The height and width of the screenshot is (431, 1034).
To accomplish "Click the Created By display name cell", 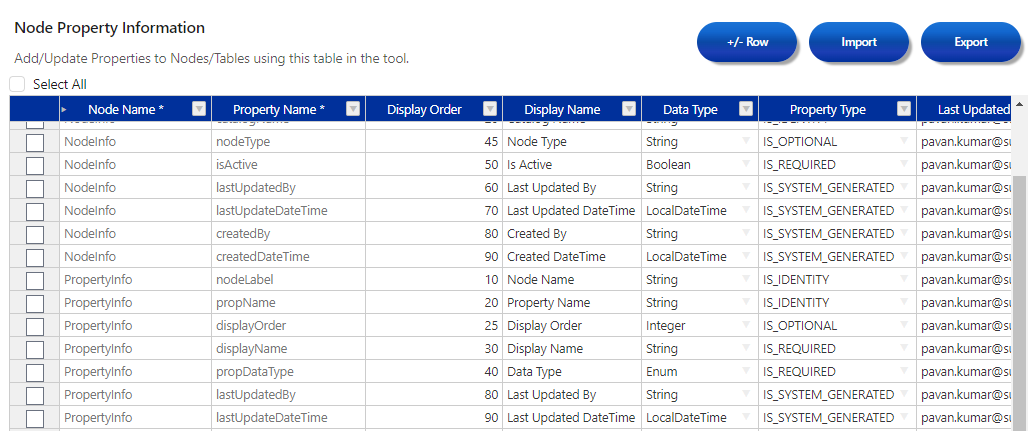I will (x=572, y=234).
